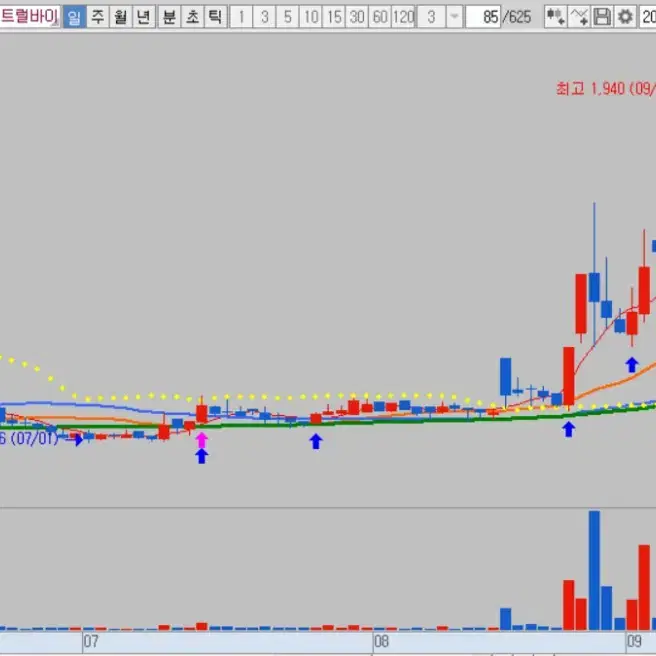
Task: Switch to minute (분) chart period
Action: click(x=169, y=17)
